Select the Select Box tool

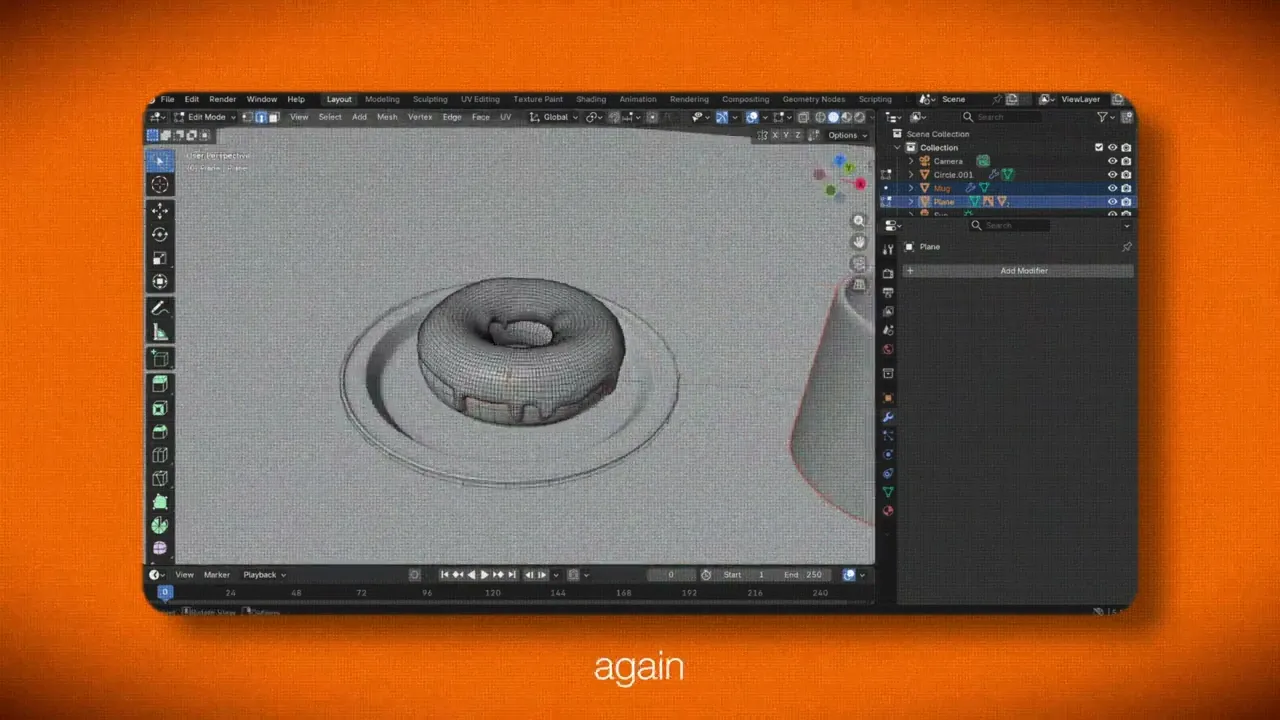coord(160,160)
